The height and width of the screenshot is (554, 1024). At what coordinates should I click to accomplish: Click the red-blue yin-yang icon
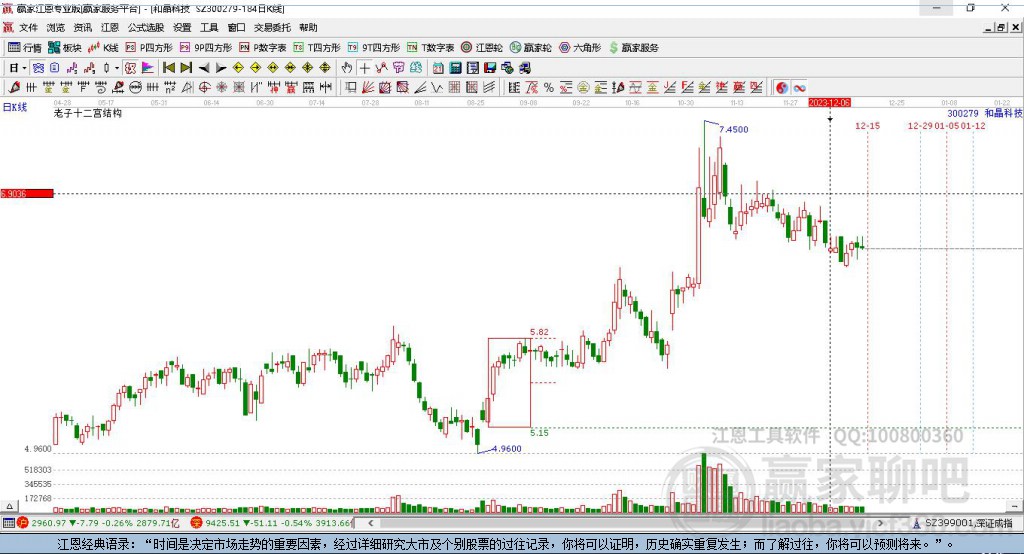point(781,87)
